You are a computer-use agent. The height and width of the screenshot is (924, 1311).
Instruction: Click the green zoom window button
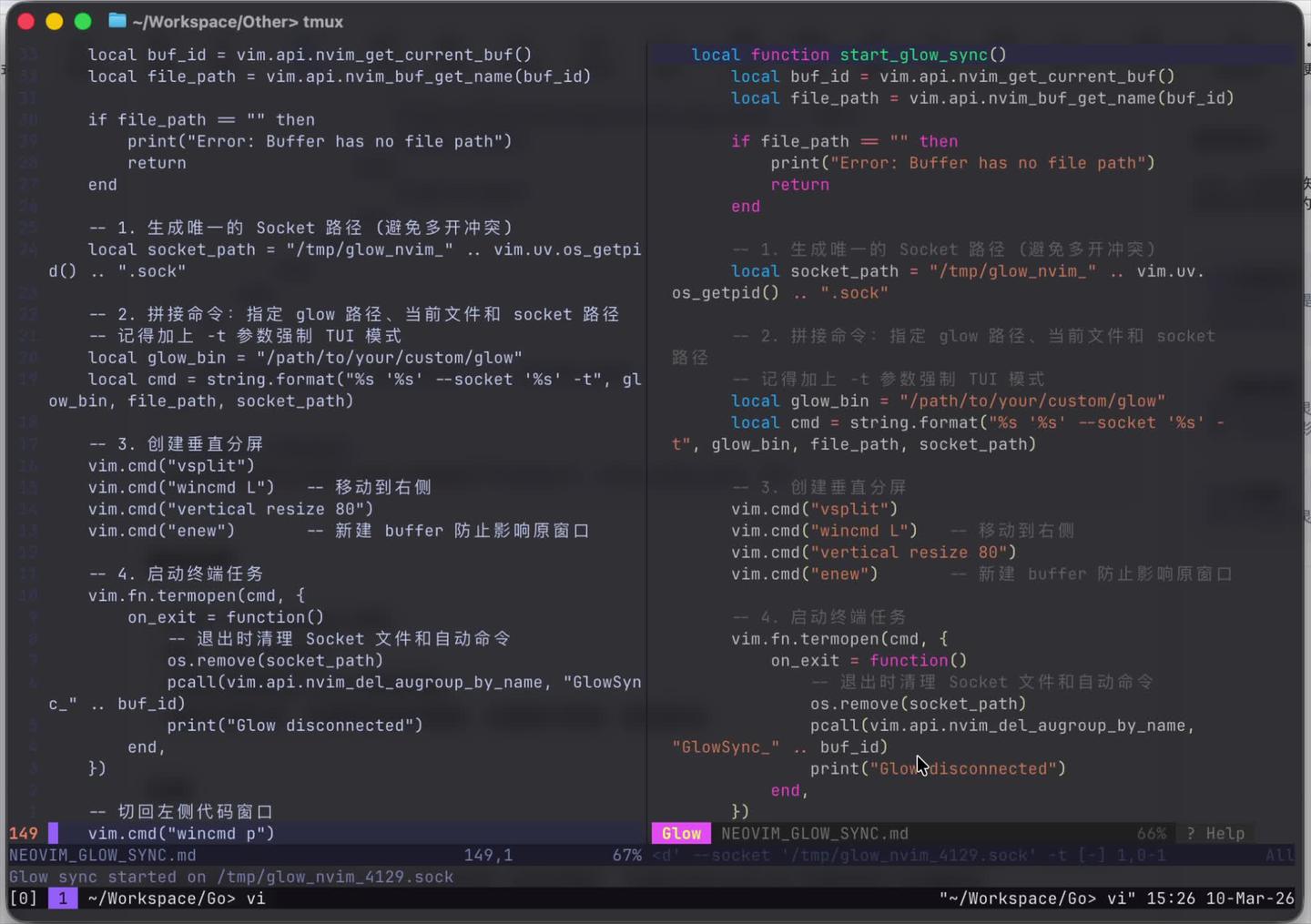(x=83, y=21)
